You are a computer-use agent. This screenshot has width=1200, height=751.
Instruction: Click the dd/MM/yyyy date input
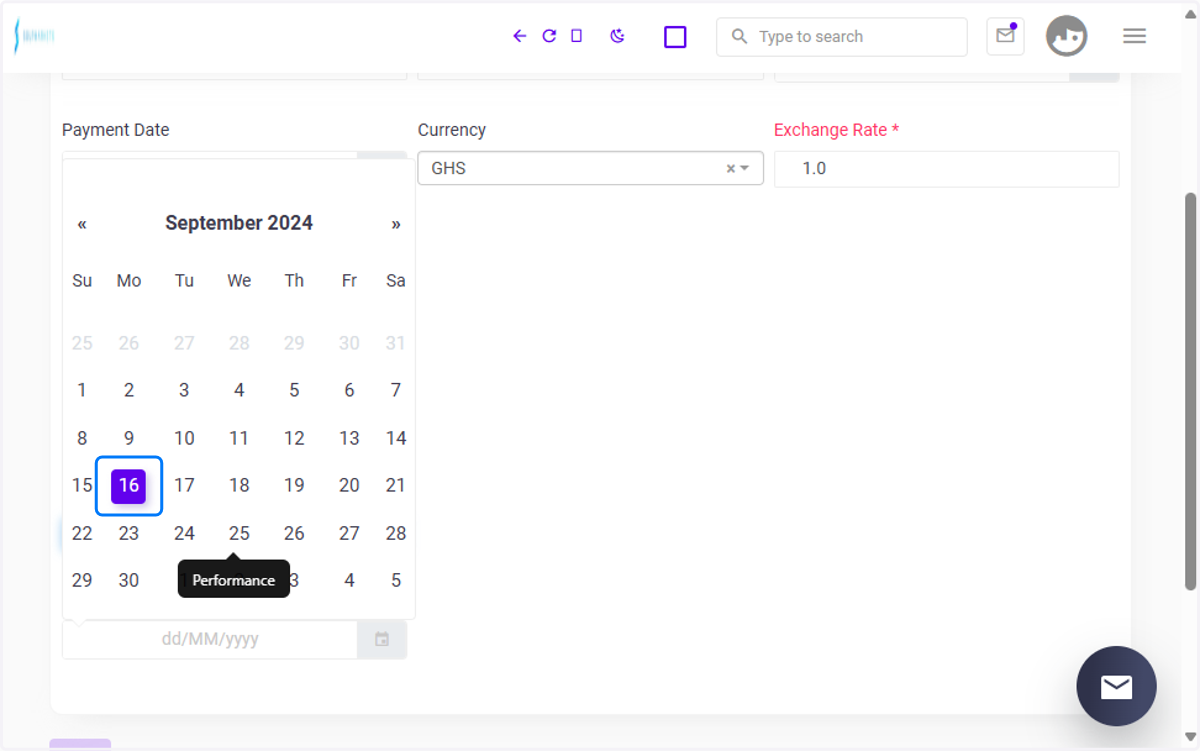(210, 639)
